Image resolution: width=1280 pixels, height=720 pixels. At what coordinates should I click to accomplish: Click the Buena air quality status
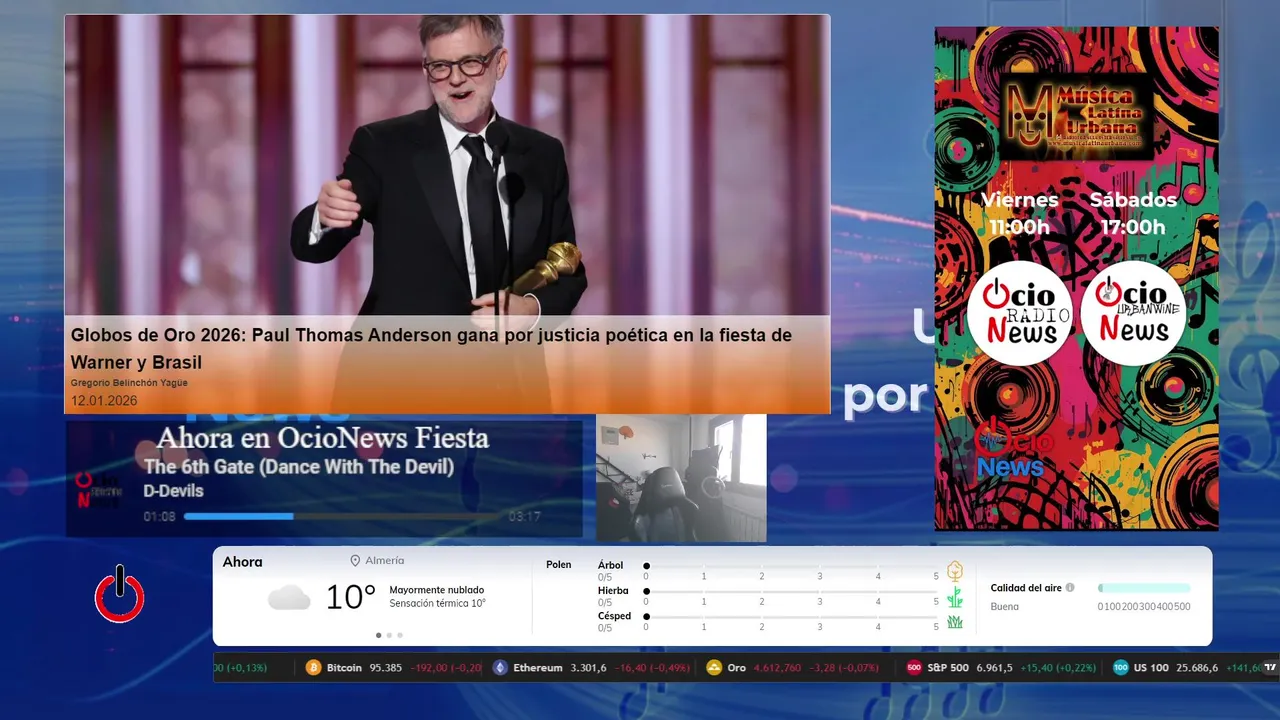point(1004,606)
